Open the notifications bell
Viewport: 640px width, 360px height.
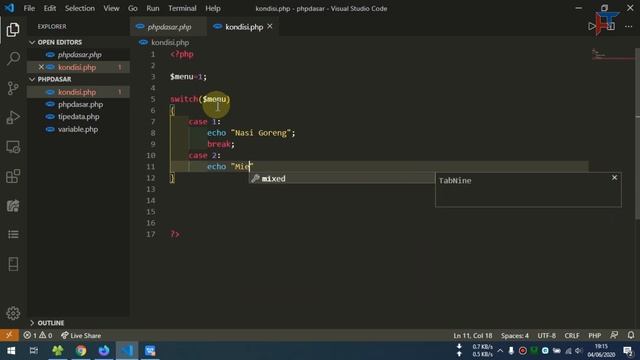(631, 335)
